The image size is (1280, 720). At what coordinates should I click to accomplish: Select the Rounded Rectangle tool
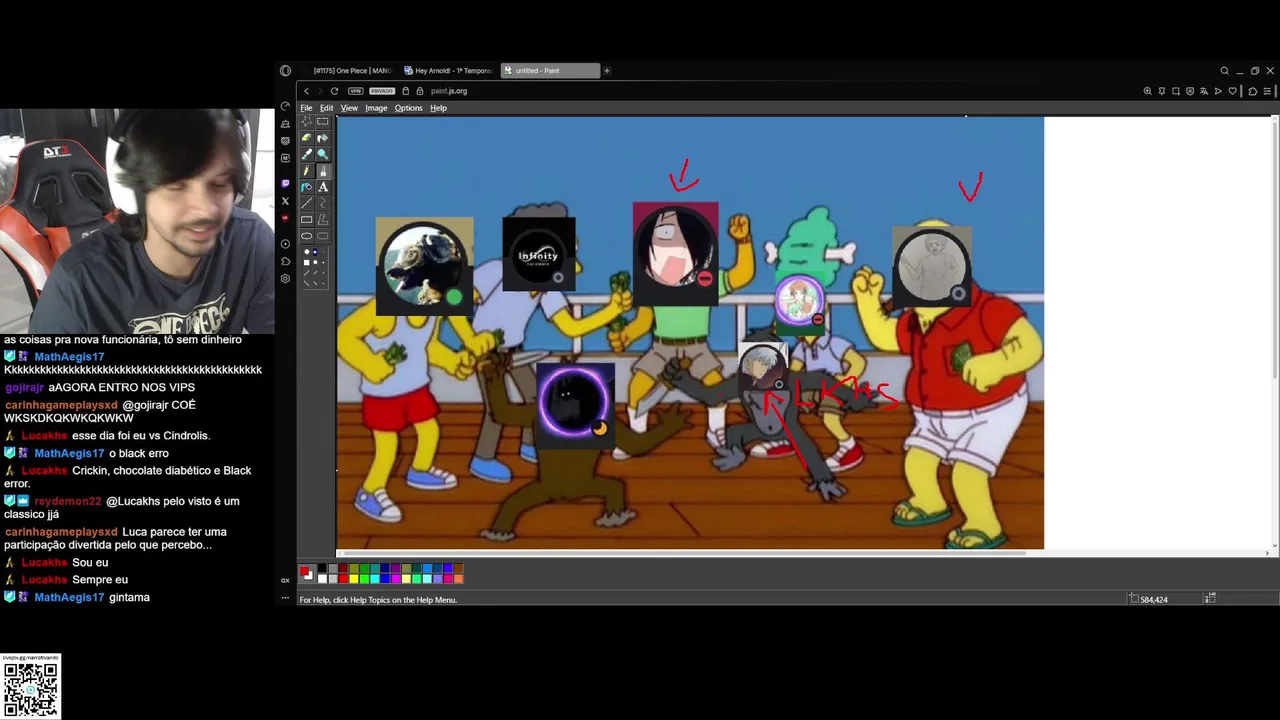(x=322, y=236)
